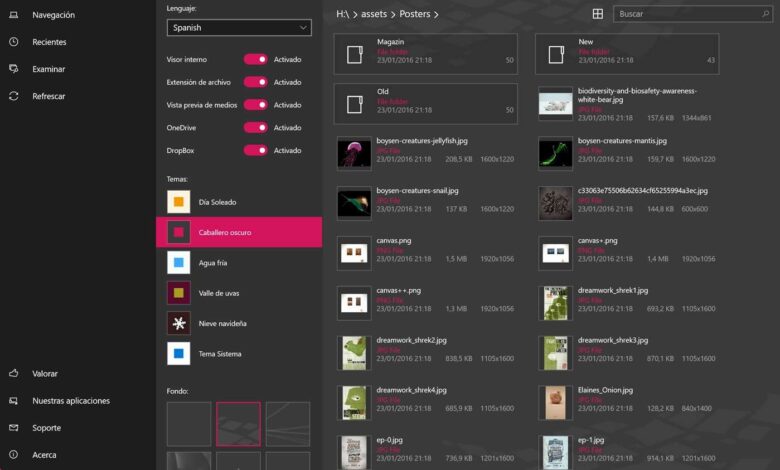Click the Caballero oscuro pink swatch
780x470 pixels.
click(179, 232)
